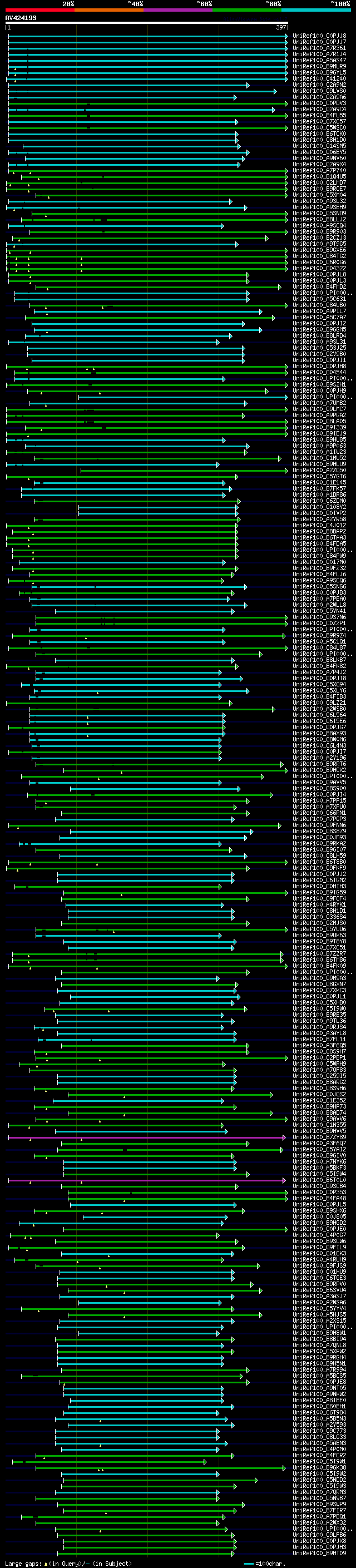Select the UniRef100_C0HIH3 label
The image size is (356, 1568).
pyautogui.click(x=319, y=886)
